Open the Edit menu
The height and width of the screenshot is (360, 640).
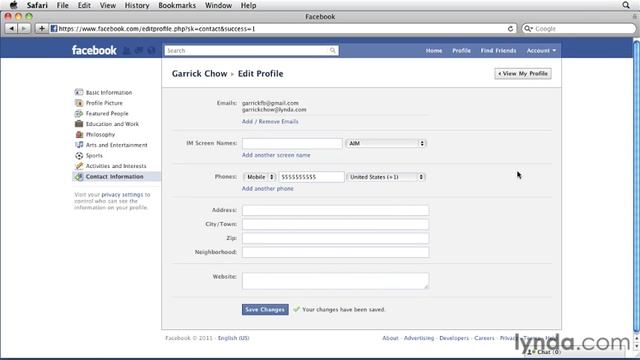coord(84,5)
